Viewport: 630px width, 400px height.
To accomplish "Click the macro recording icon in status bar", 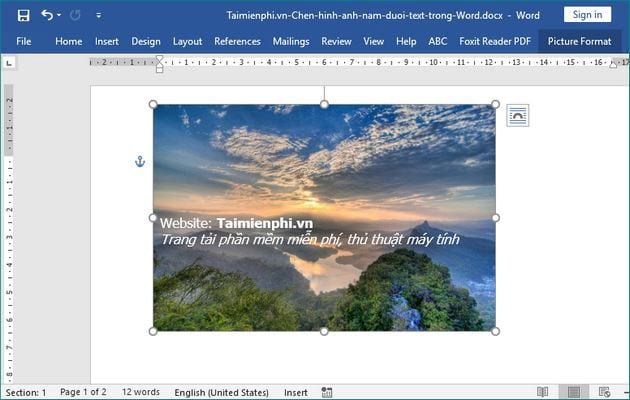I will click(x=327, y=392).
